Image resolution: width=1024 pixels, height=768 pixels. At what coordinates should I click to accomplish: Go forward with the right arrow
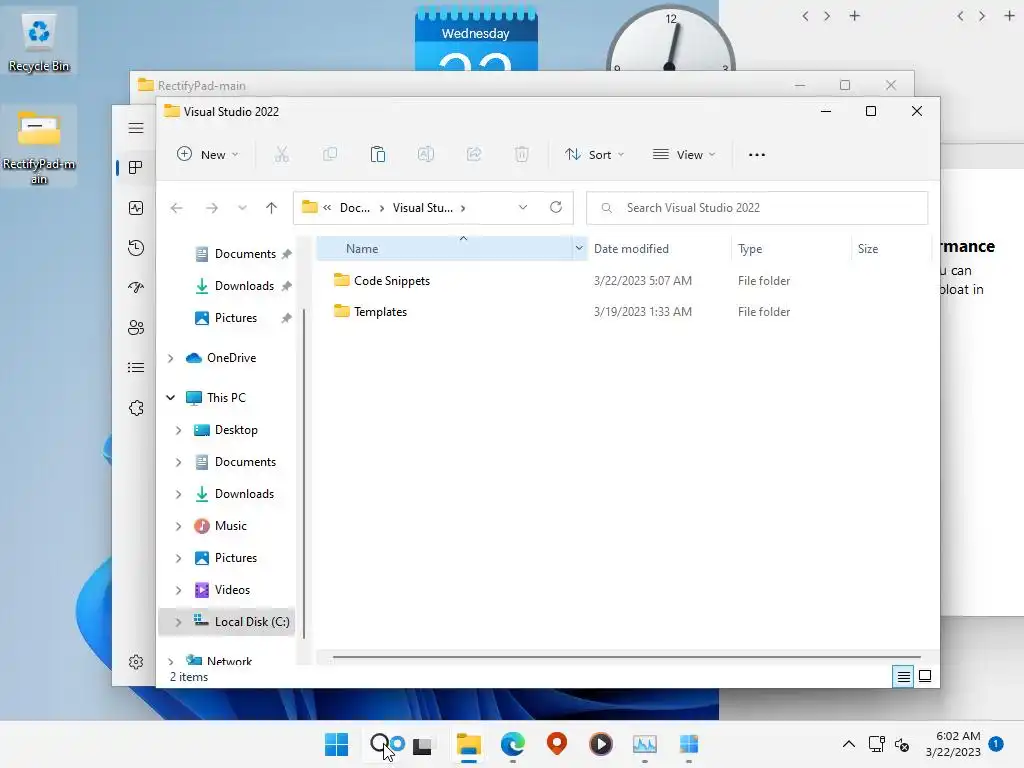click(x=212, y=208)
